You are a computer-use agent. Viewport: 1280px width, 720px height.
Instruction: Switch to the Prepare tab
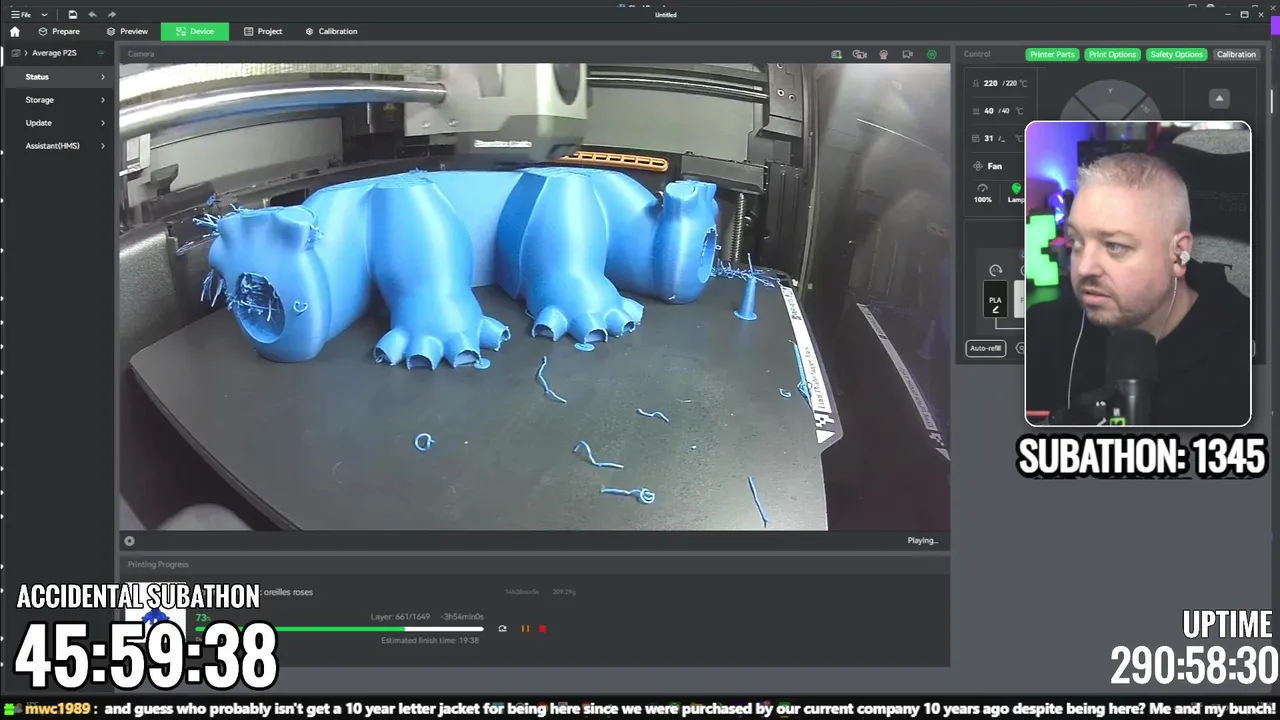(58, 31)
